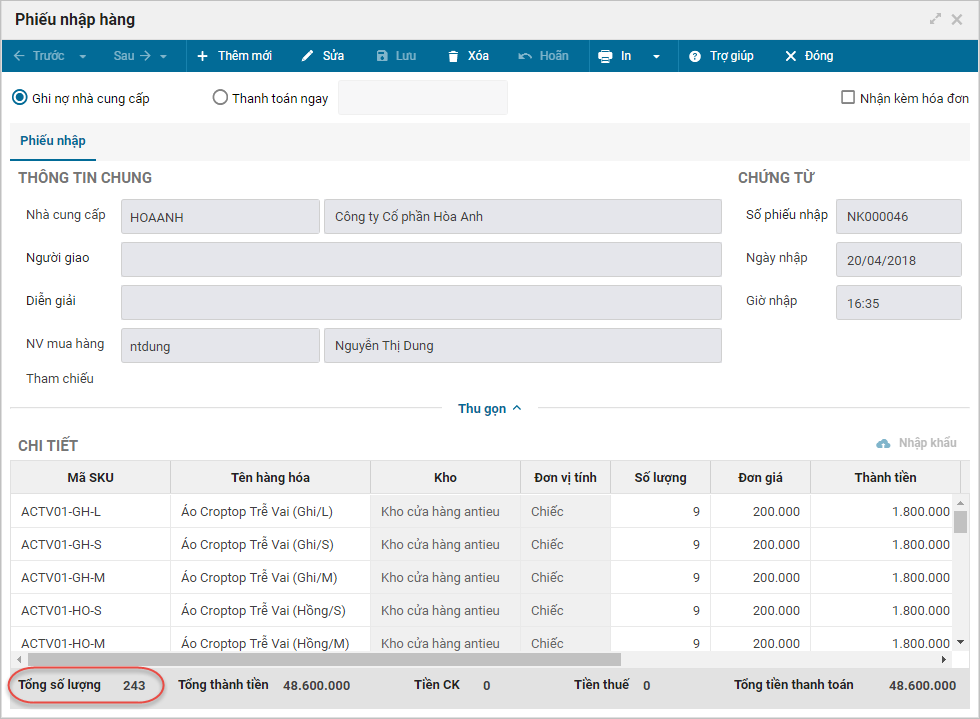Click the Thêm mới plus icon
Viewport: 980px width, 719px height.
[x=203, y=56]
